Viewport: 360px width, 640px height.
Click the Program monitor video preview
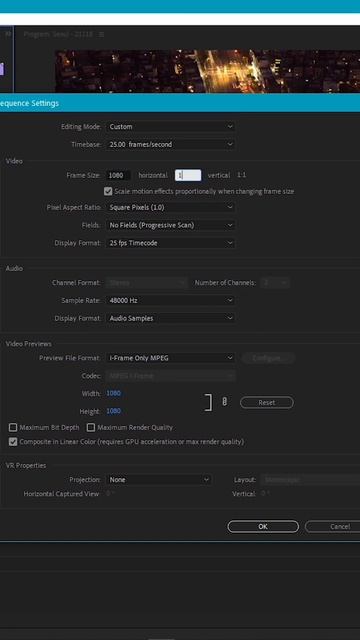pyautogui.click(x=207, y=71)
